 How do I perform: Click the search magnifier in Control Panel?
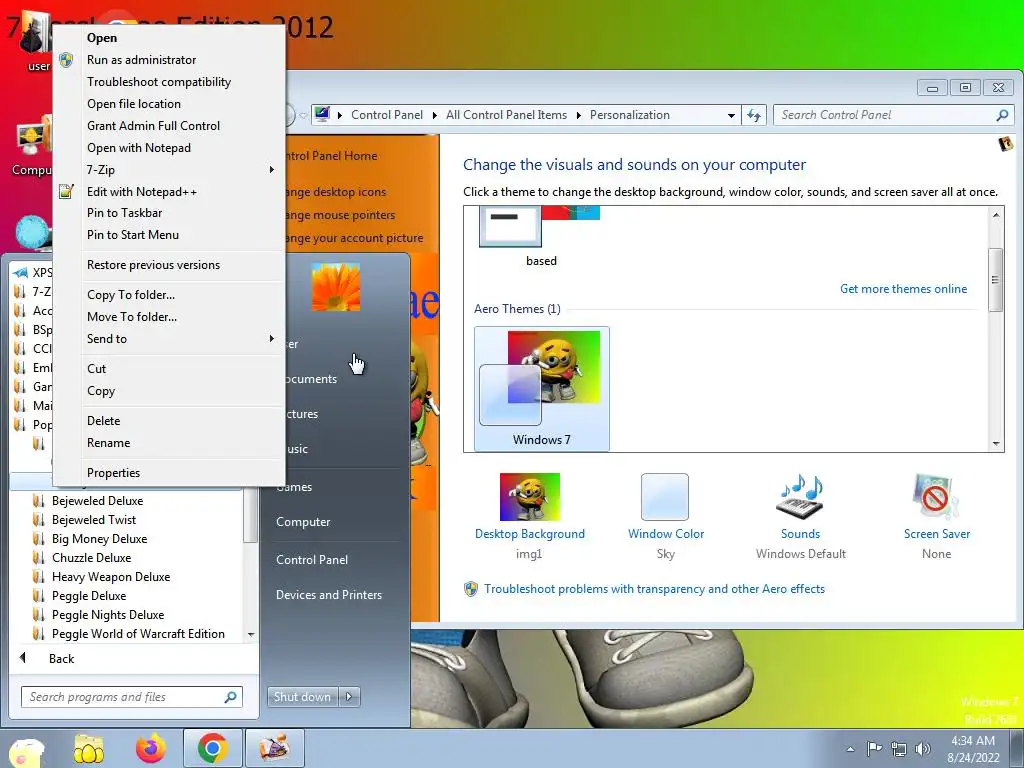click(1002, 115)
